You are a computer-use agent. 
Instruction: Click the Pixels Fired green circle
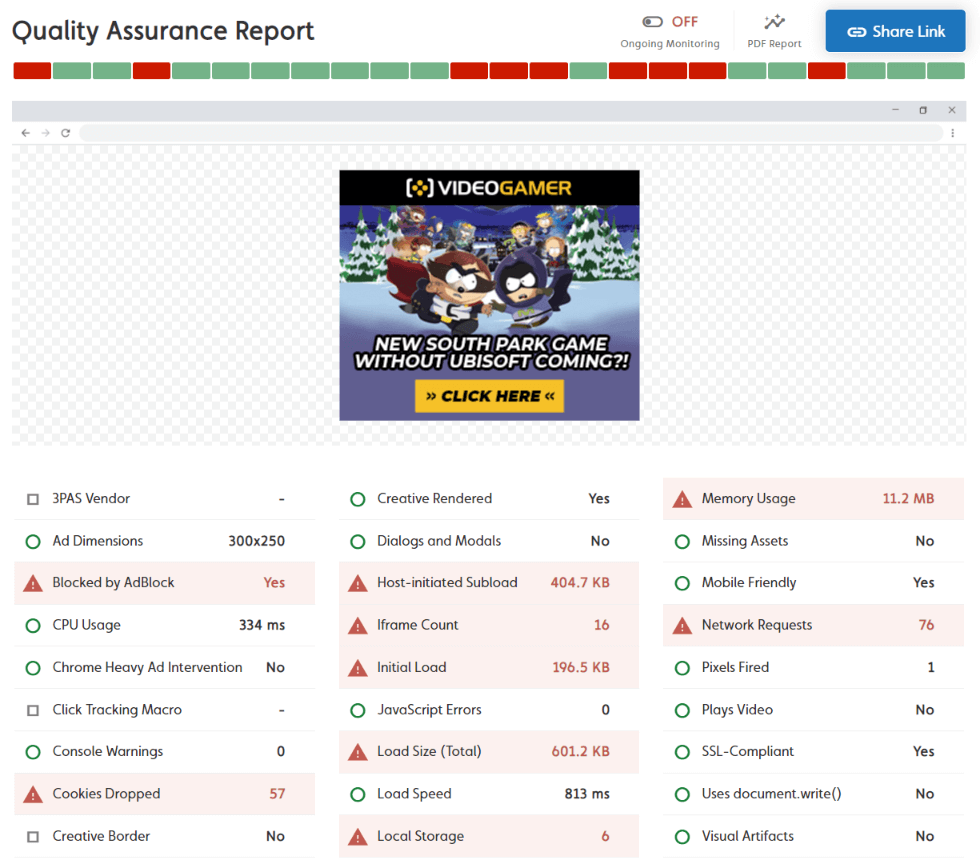point(682,668)
